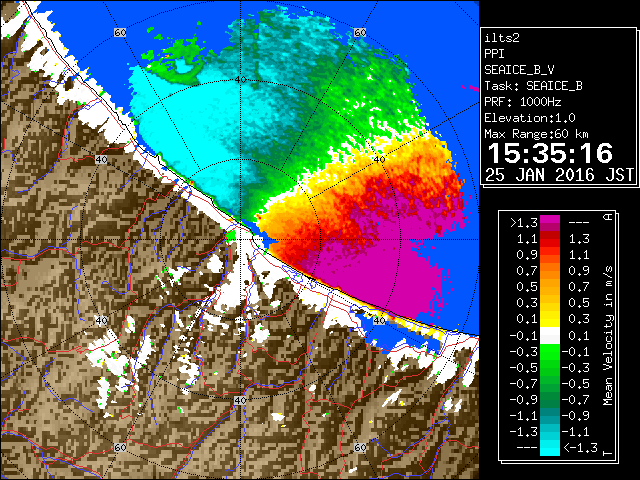Click the "<-1.3" legend label
Screen dimensions: 640x480
point(580,448)
